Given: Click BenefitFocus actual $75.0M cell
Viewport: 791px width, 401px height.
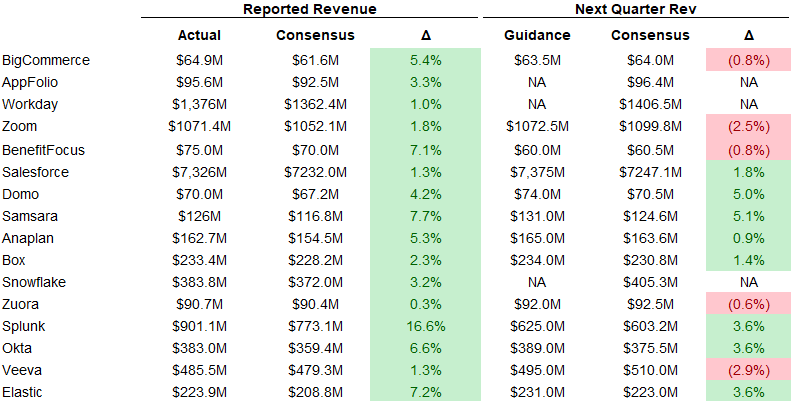Looking at the screenshot, I should [x=199, y=150].
